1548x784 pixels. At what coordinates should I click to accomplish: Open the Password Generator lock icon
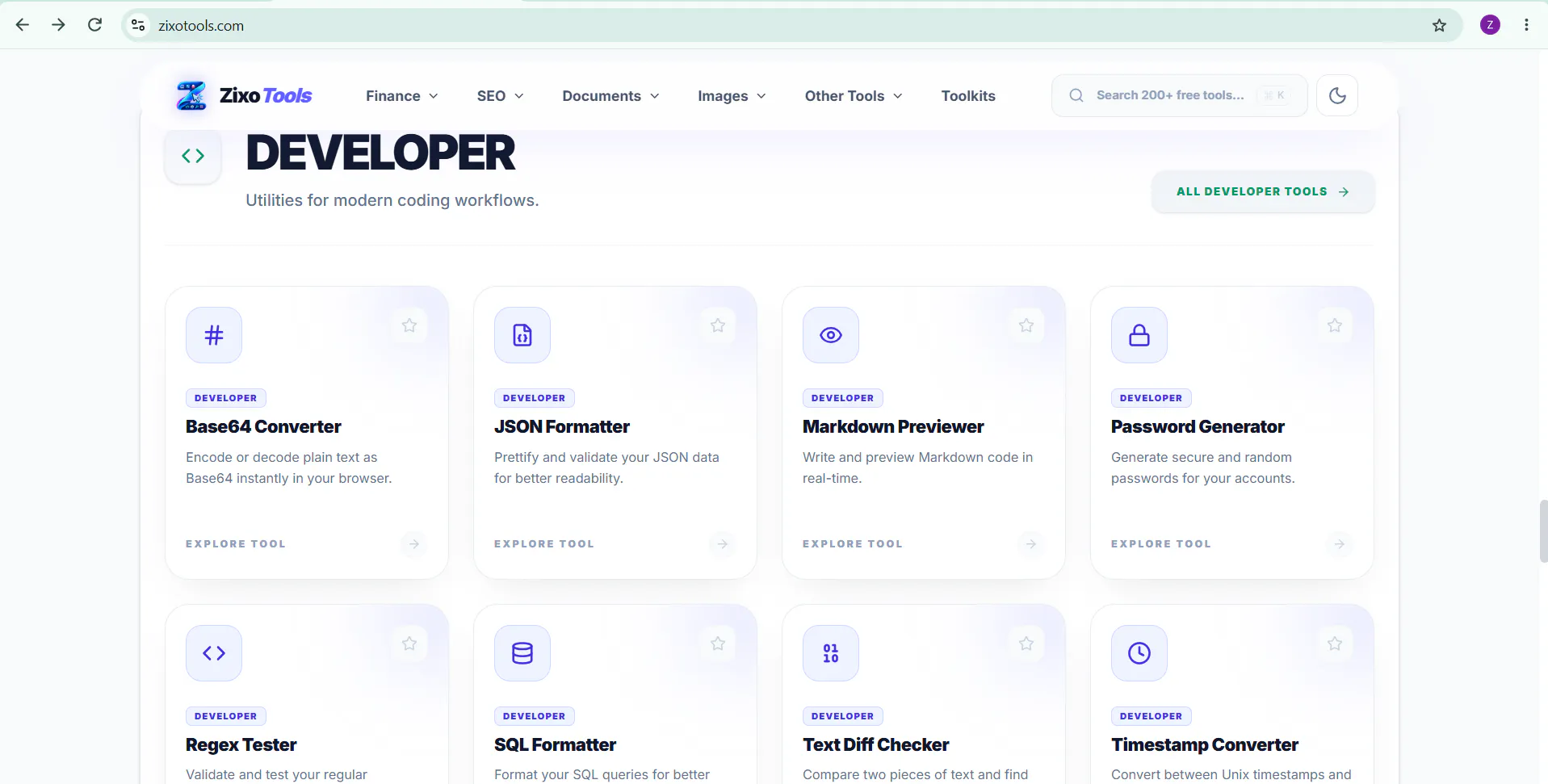click(1139, 335)
